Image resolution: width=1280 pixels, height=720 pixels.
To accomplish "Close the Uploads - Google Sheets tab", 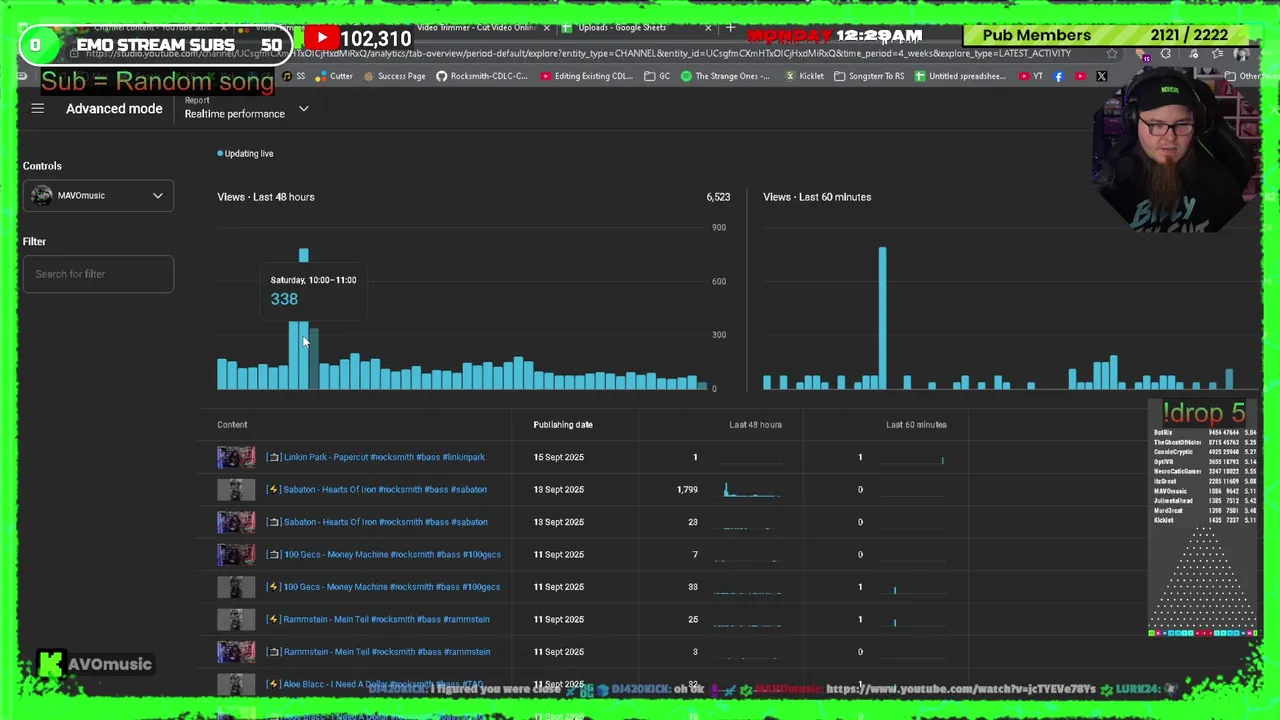I will [708, 27].
